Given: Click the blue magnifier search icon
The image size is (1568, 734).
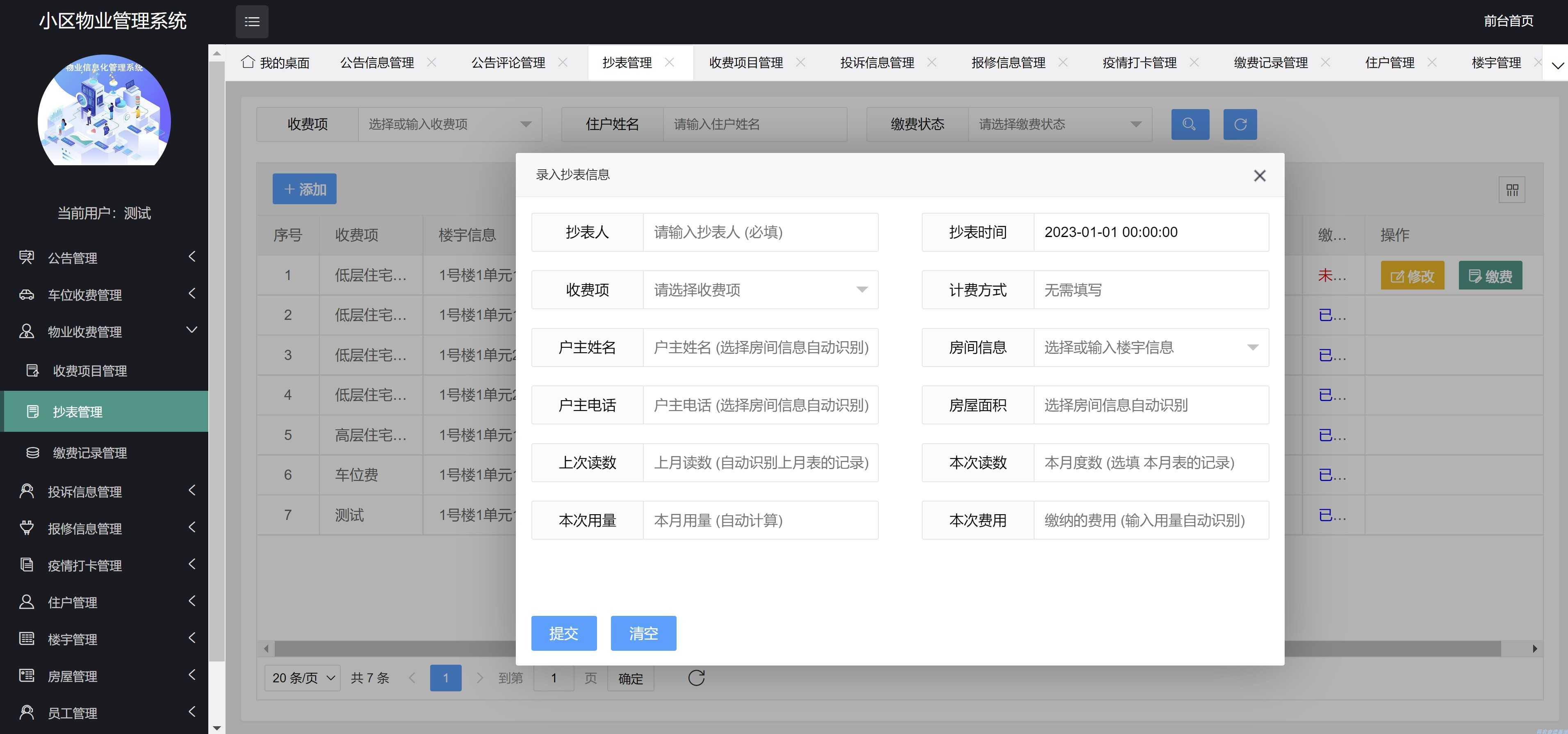Looking at the screenshot, I should point(1190,124).
